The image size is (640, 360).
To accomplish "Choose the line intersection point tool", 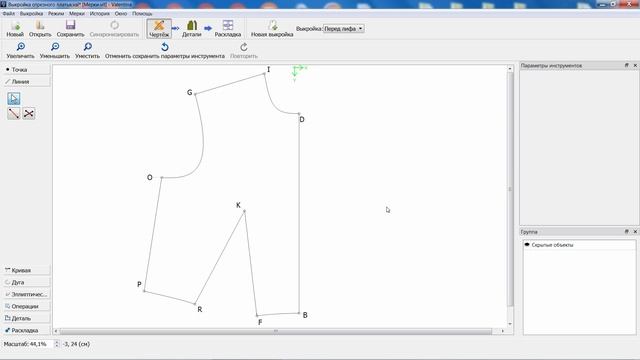I will point(29,113).
